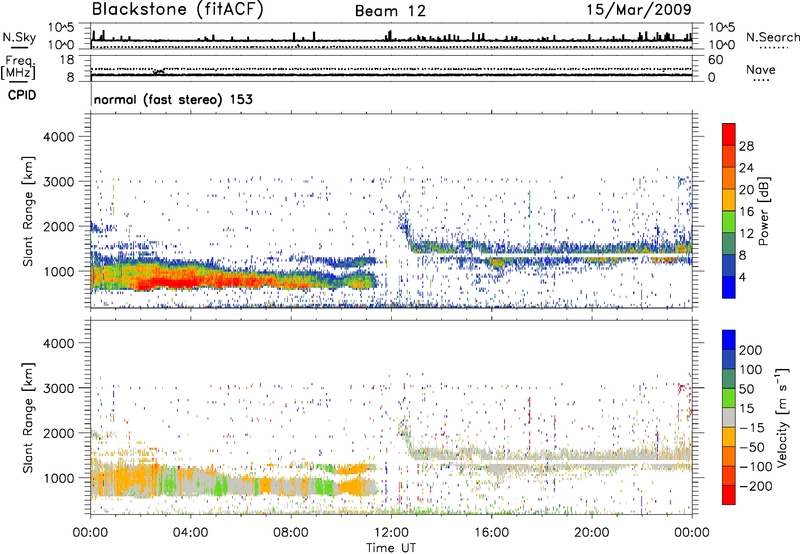Click the "10^5" tick beside N.Sky

pos(62,27)
